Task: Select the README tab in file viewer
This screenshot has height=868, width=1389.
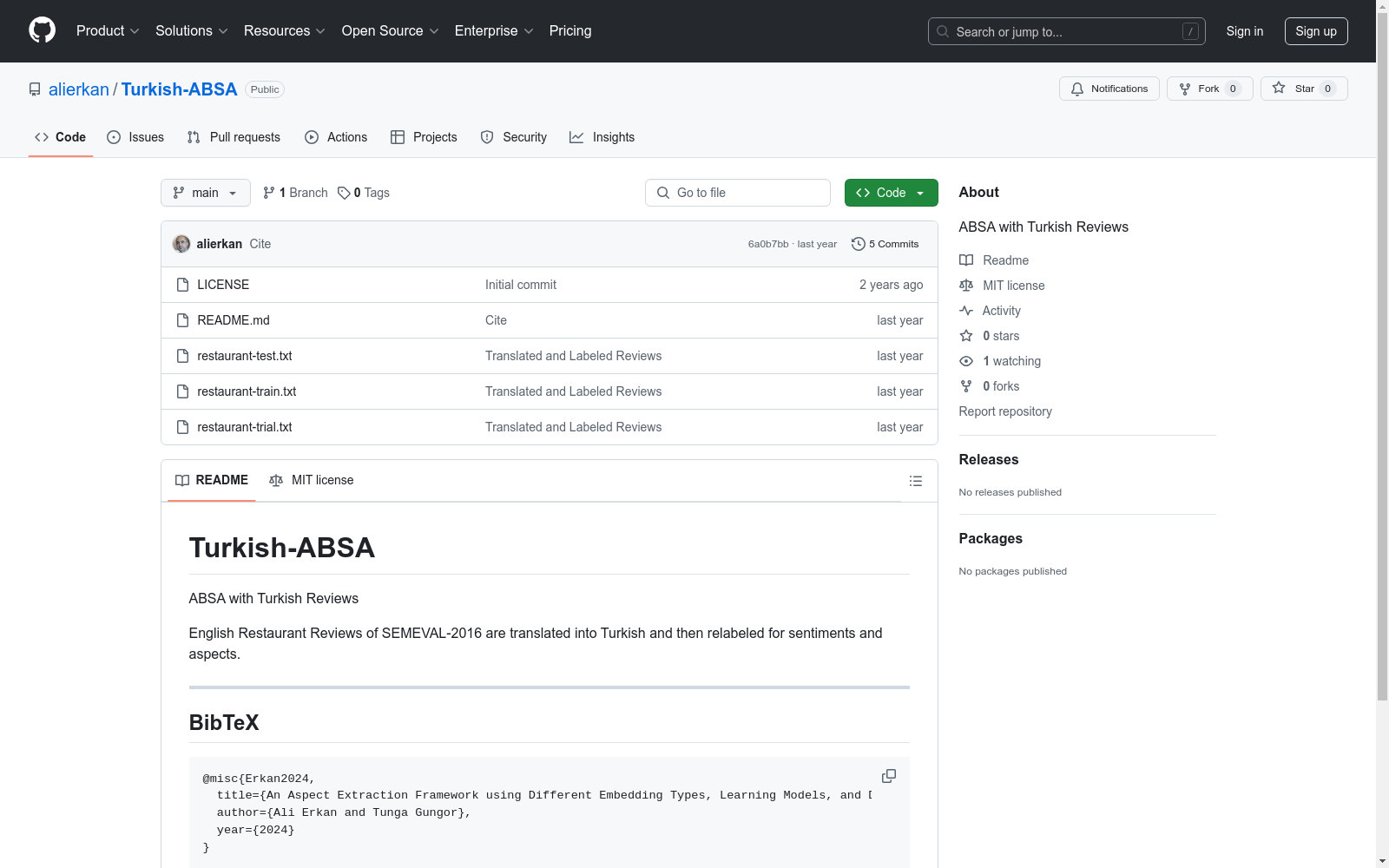Action: pos(212,480)
